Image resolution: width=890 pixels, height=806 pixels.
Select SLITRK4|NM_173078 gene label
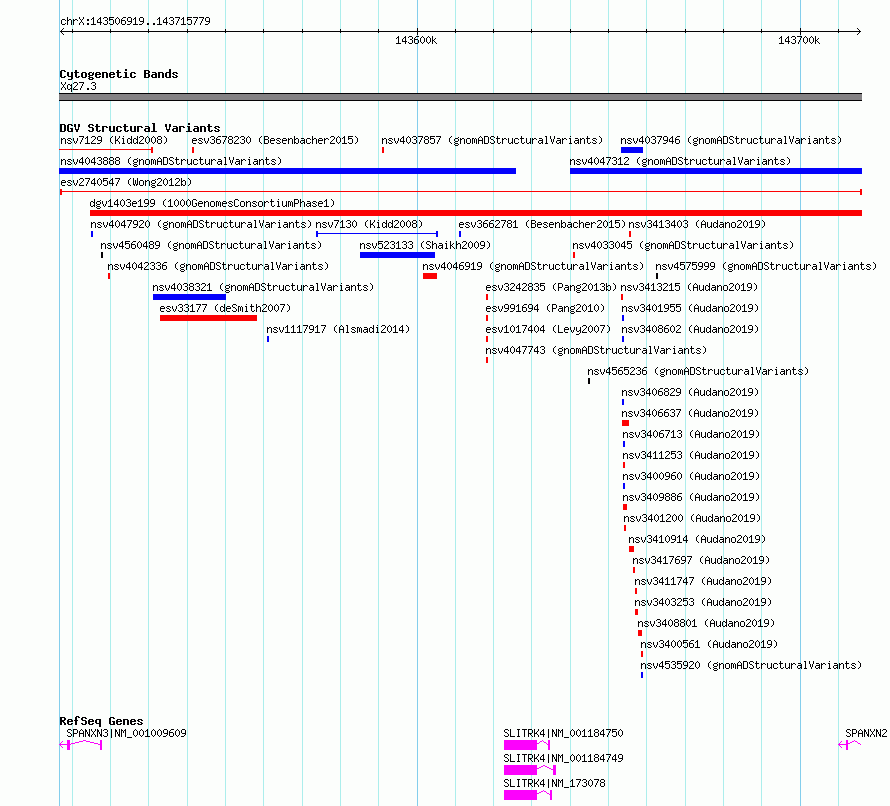[554, 783]
